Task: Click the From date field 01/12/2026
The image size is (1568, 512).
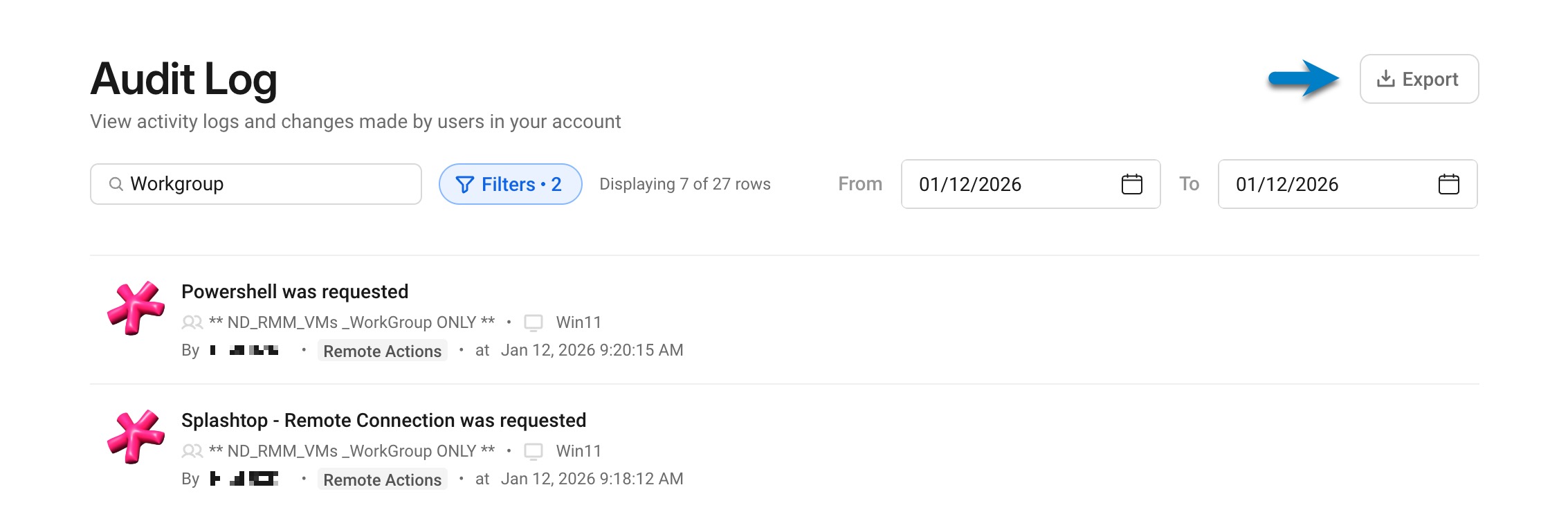Action: (x=1030, y=184)
